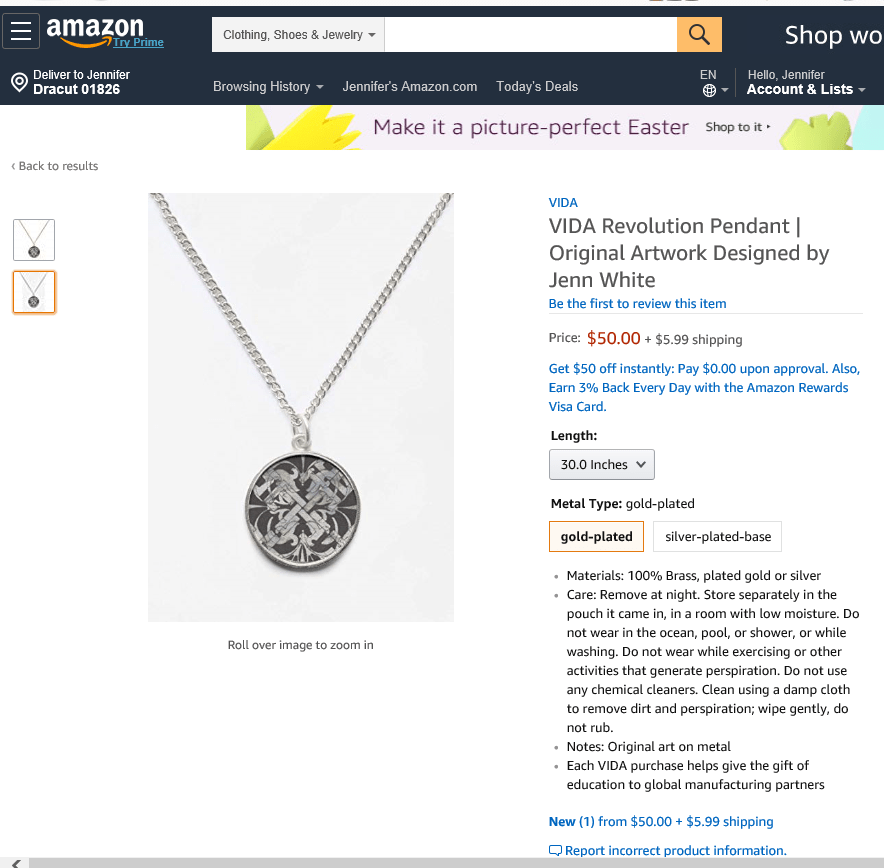This screenshot has width=884, height=868.
Task: Click inside the search input field
Action: pos(530,33)
